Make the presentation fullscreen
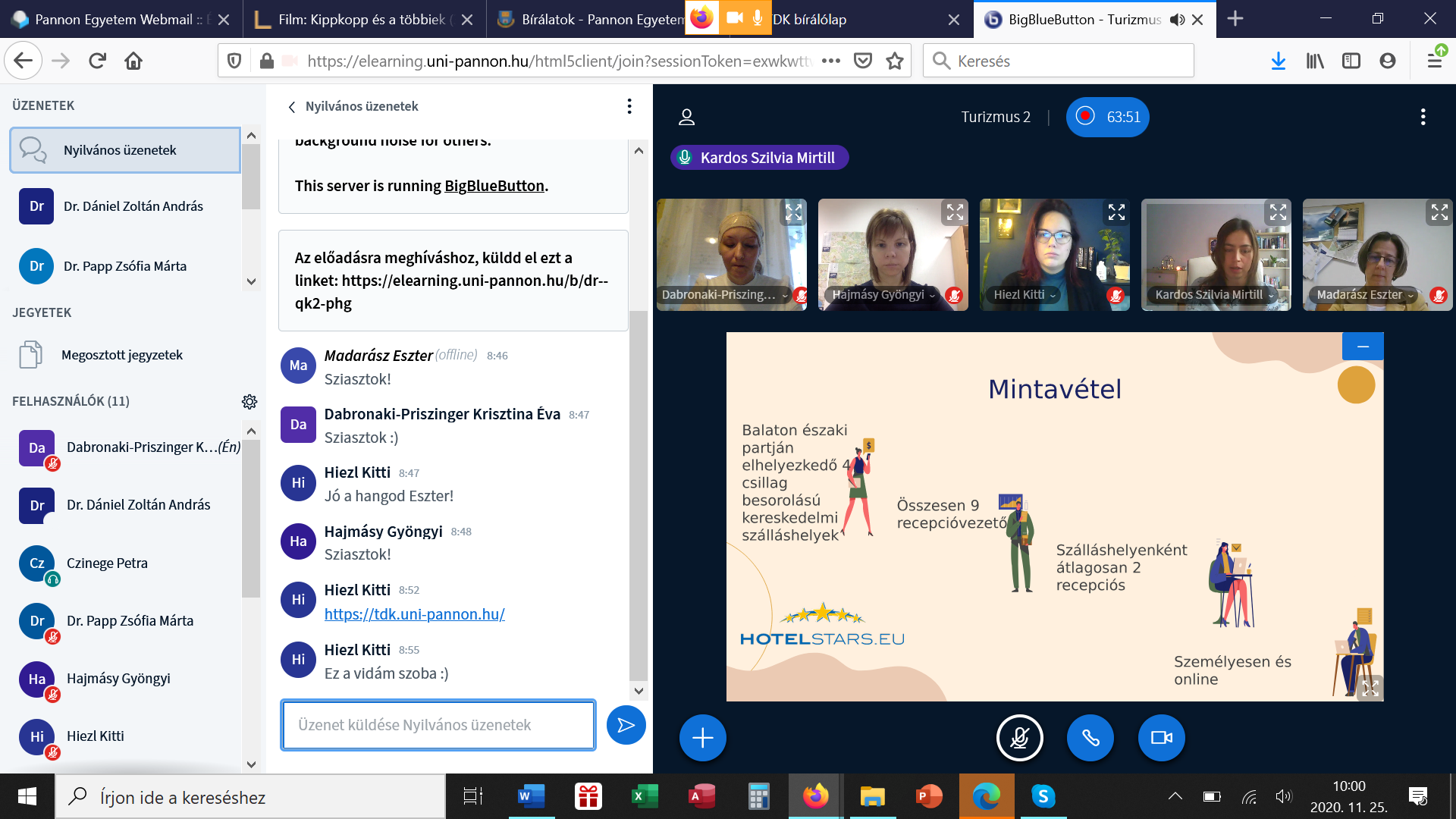 1370,688
